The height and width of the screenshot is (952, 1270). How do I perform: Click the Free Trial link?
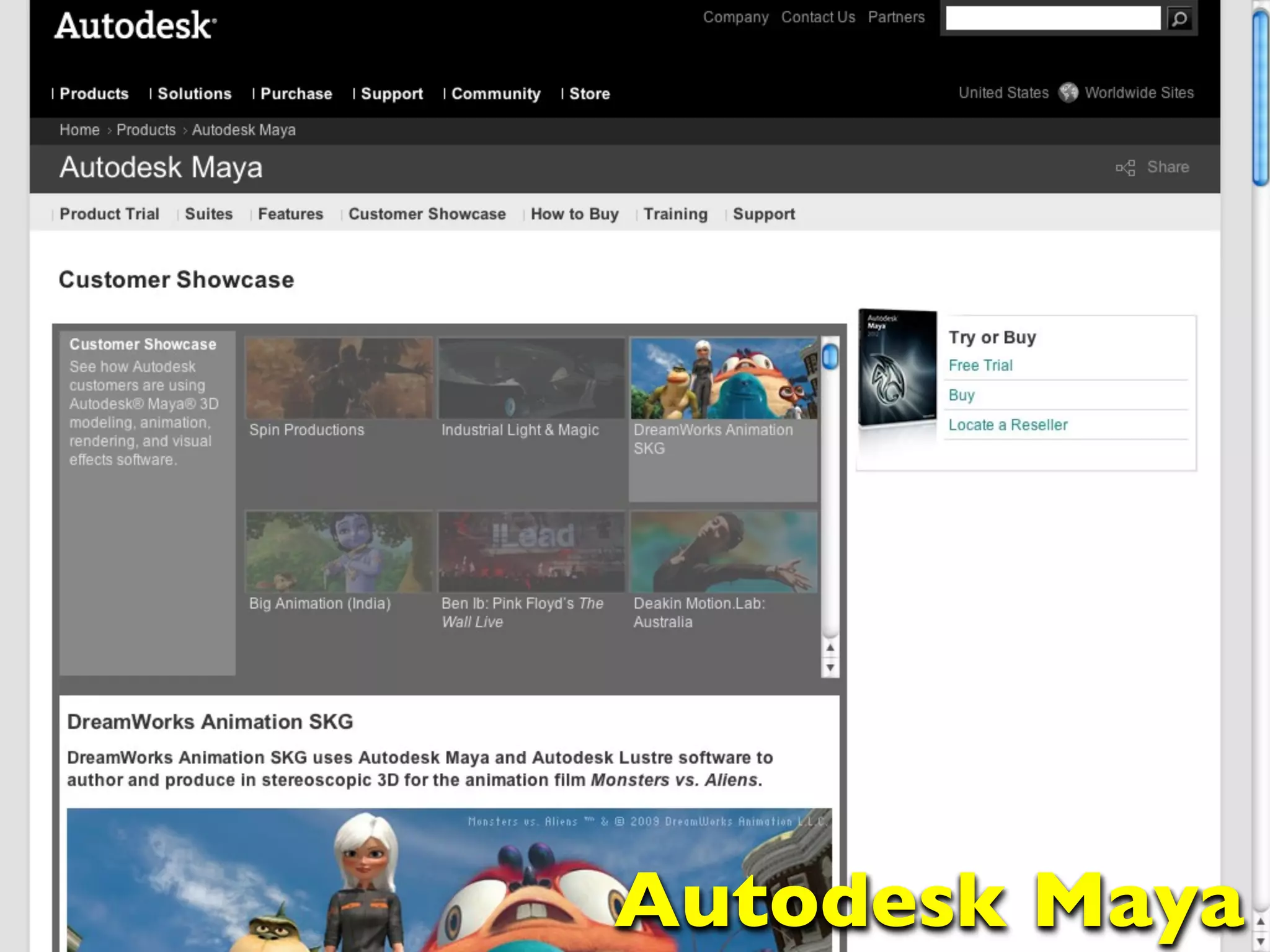[980, 366]
